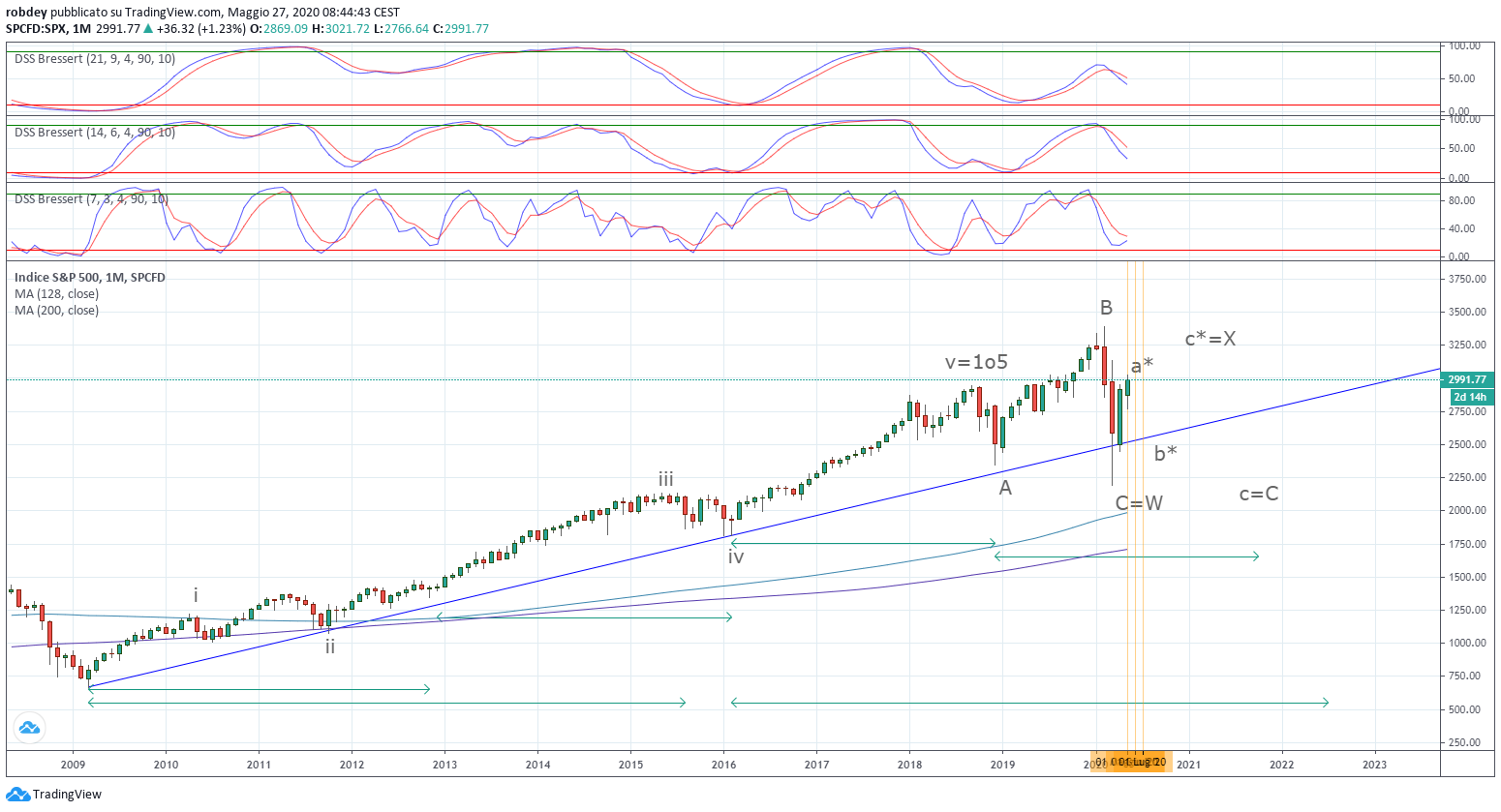Click the 2015 year label on time axis
1501x812 pixels.
(630, 765)
